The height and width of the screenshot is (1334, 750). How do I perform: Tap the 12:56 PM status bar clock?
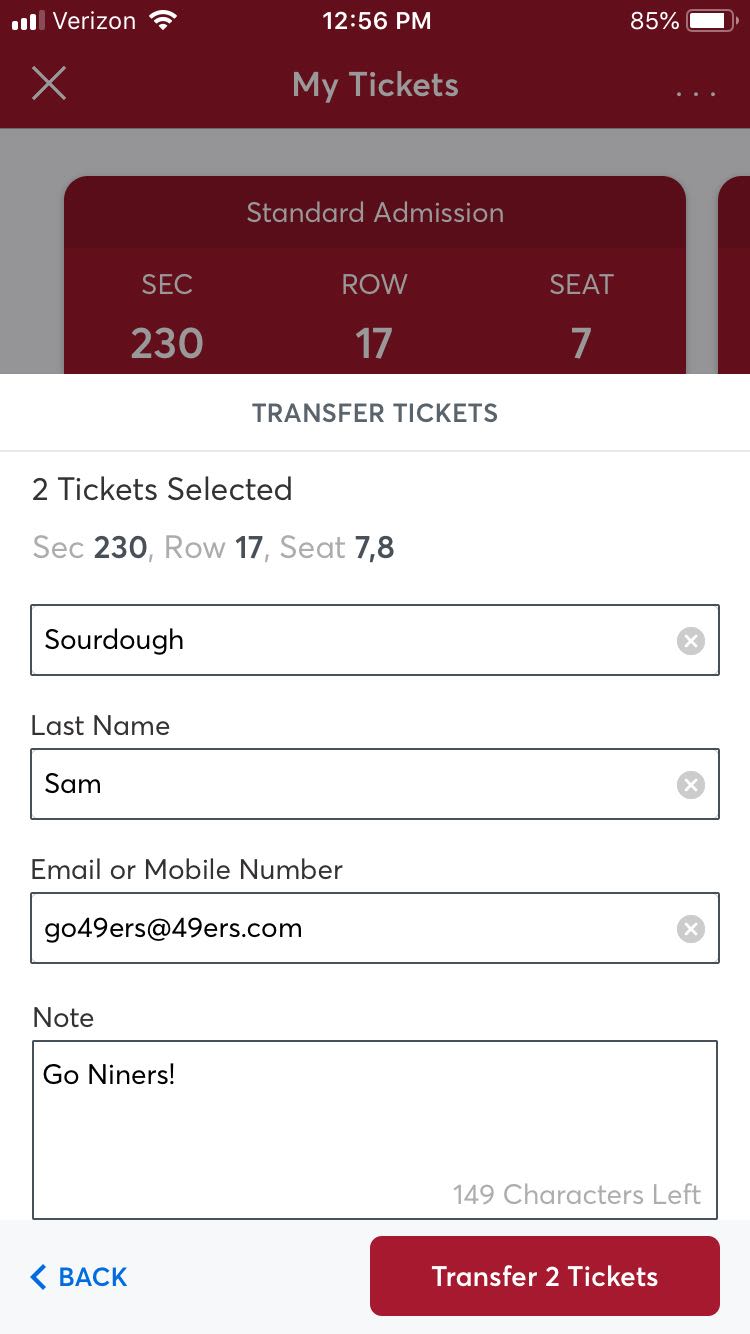click(x=377, y=21)
